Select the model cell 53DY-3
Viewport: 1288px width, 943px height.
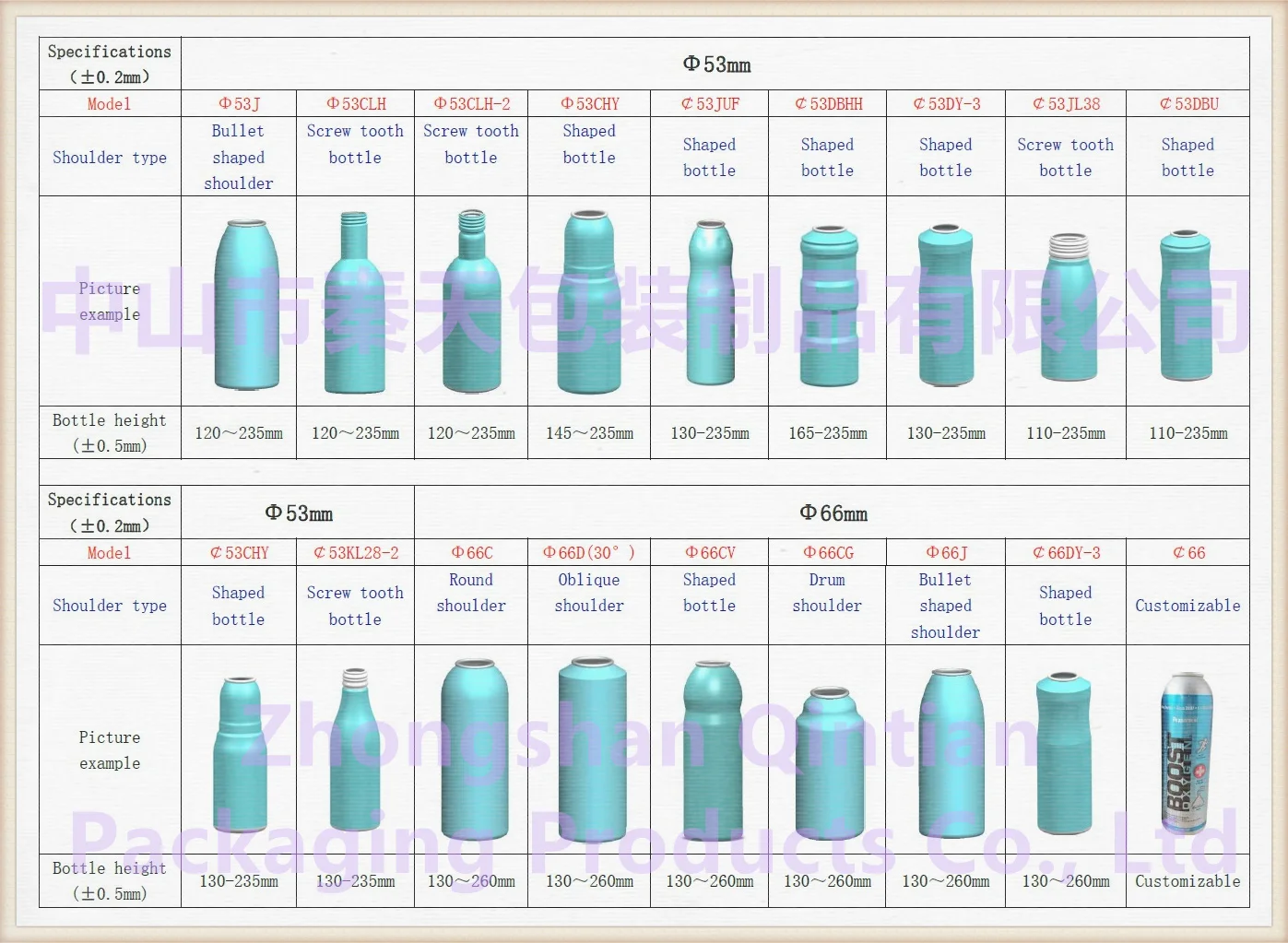tap(946, 104)
